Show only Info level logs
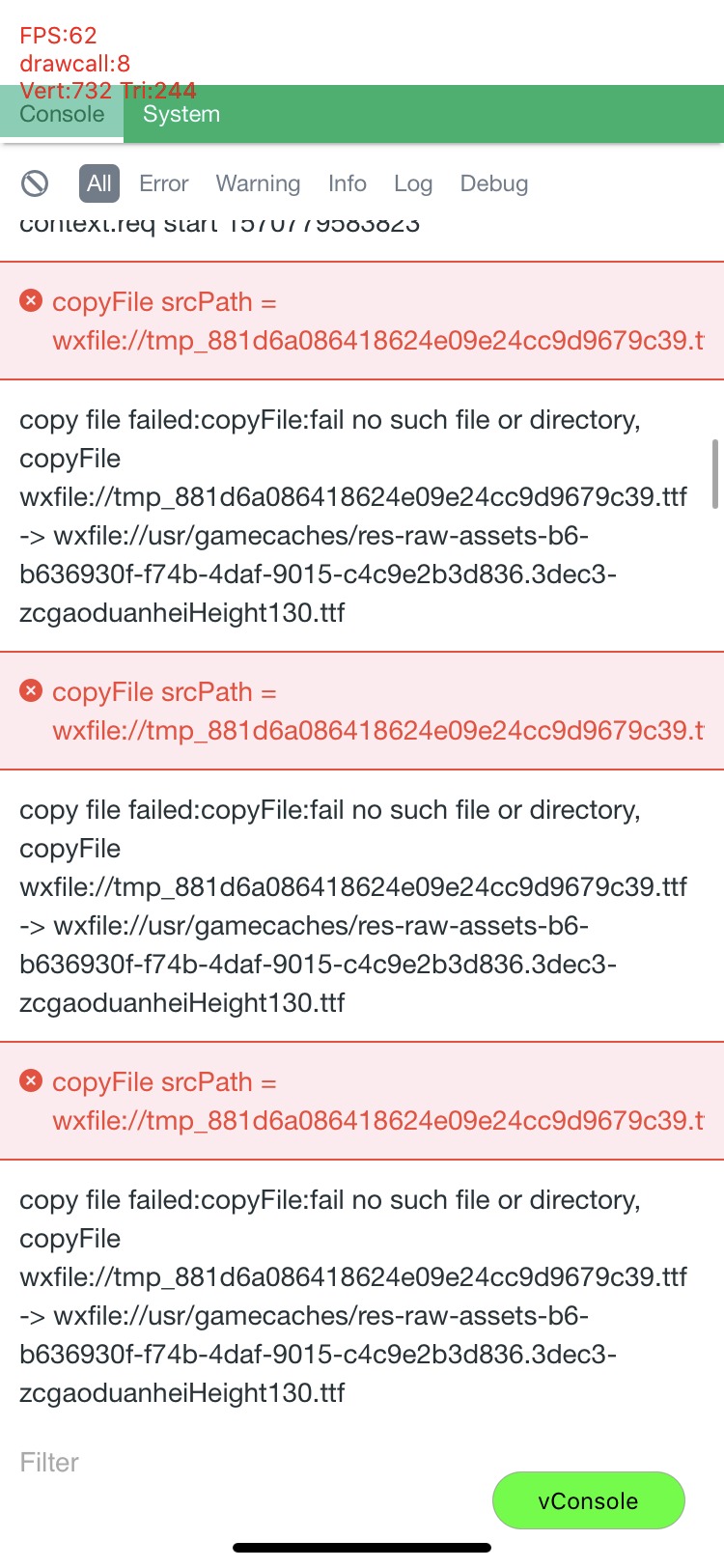This screenshot has height=1568, width=724. pos(347,183)
